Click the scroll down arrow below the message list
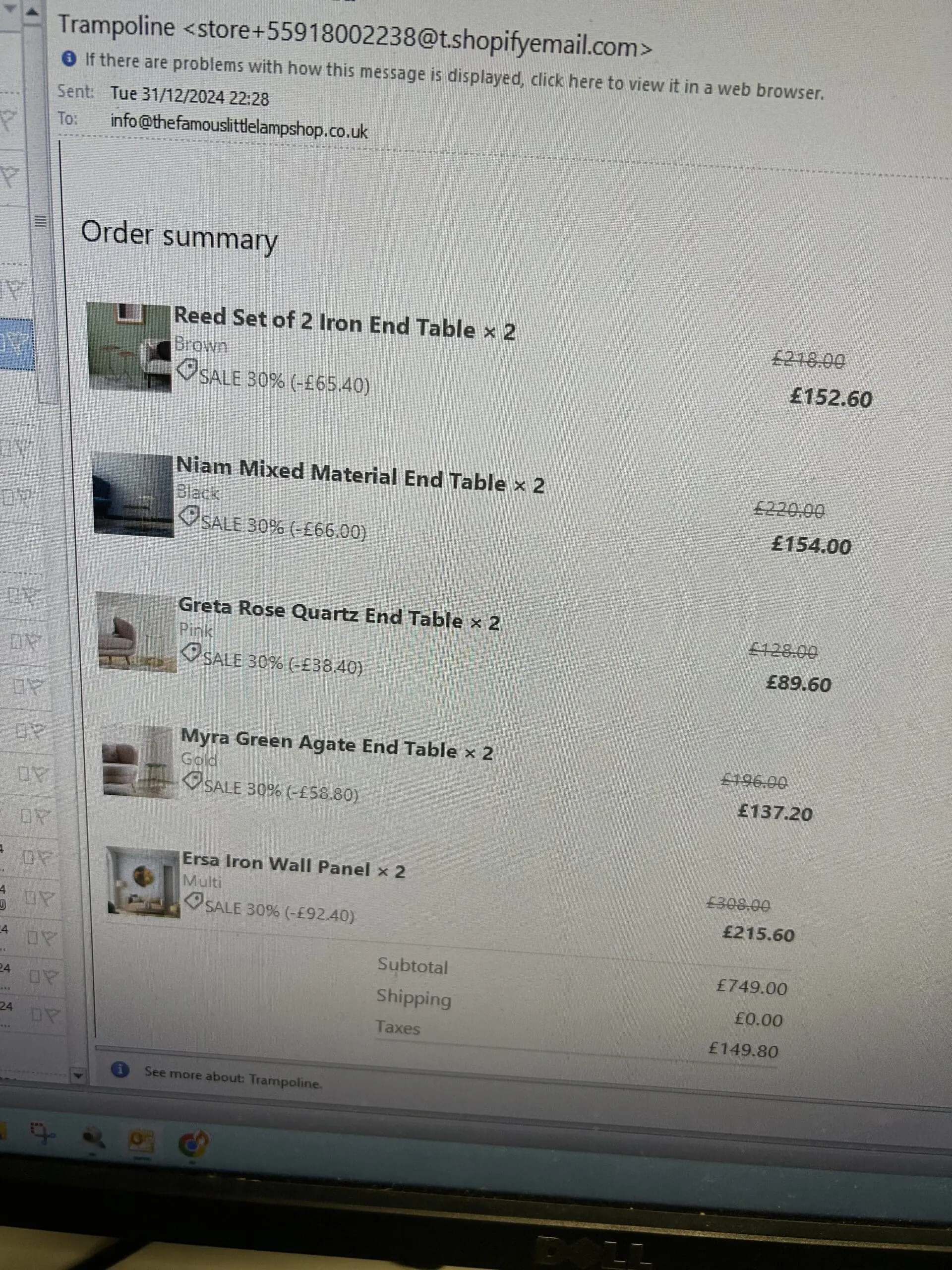The image size is (952, 1270). point(77,1075)
